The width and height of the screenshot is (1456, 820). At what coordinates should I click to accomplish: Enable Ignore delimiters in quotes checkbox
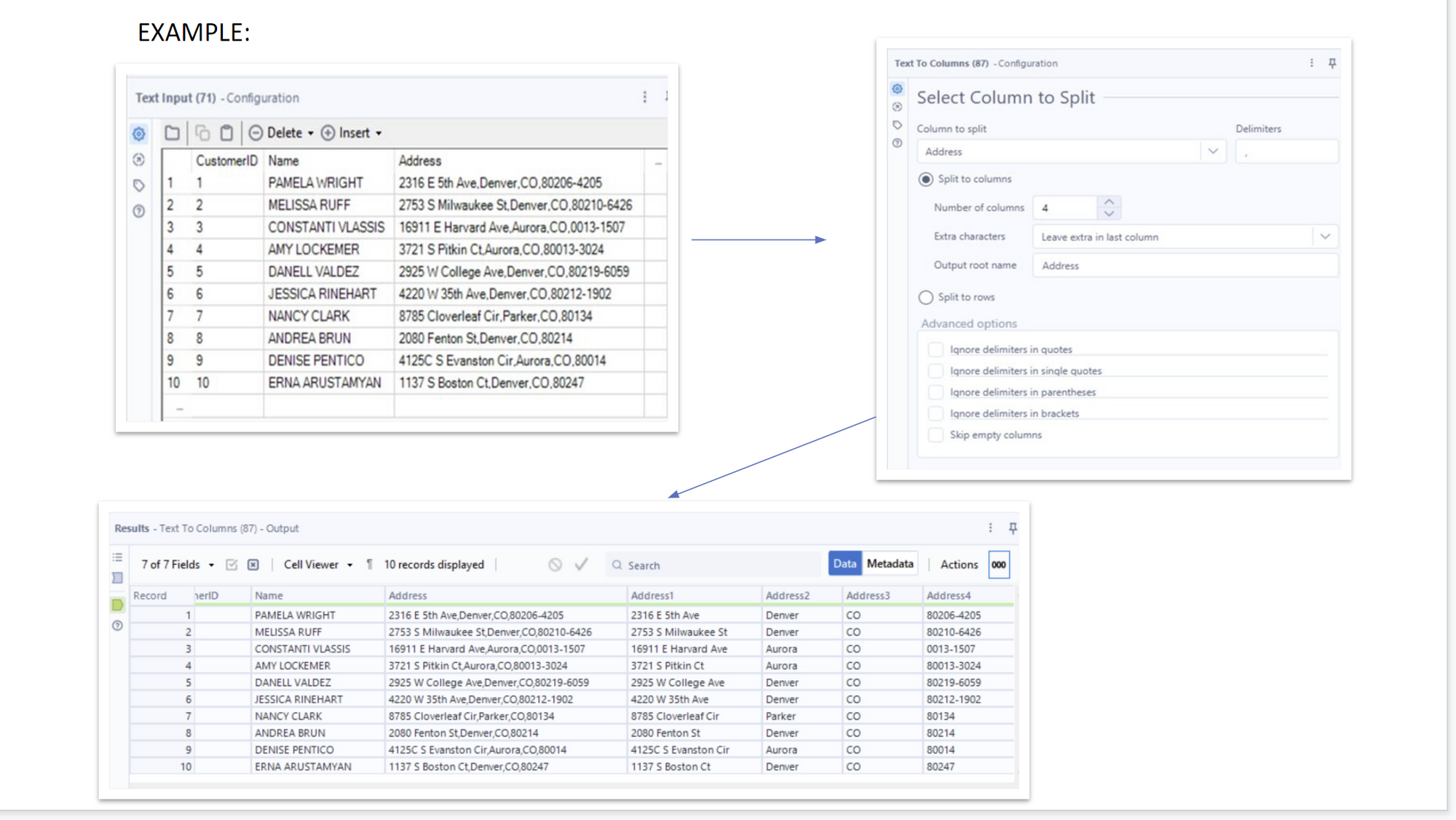(x=935, y=350)
